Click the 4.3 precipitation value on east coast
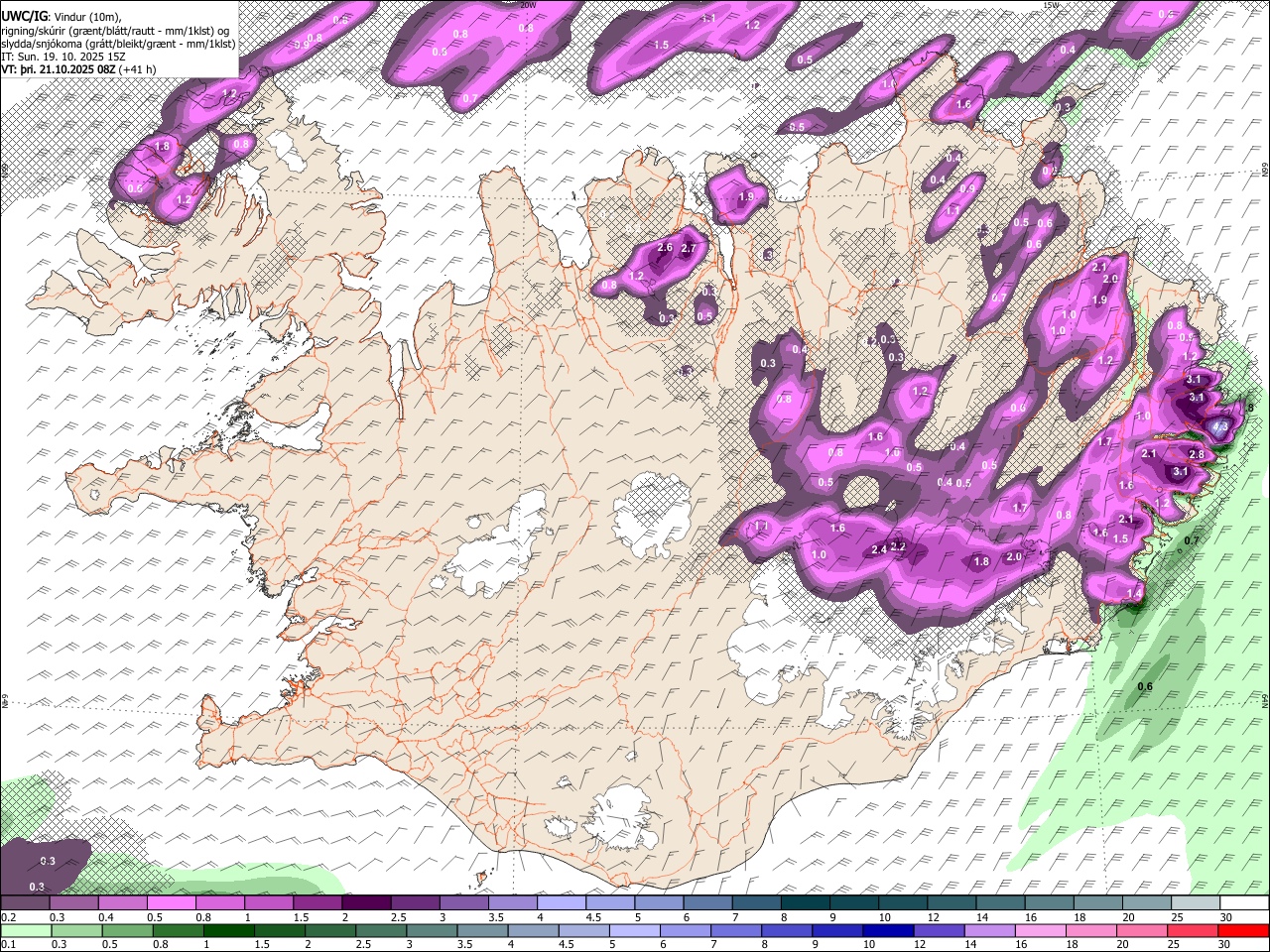1270x952 pixels. [1220, 425]
